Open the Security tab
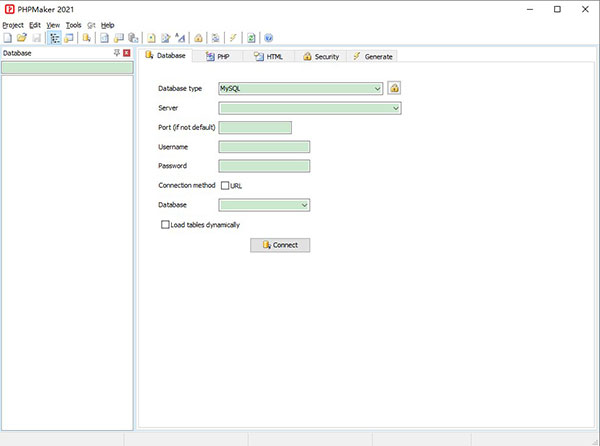 tap(320, 57)
